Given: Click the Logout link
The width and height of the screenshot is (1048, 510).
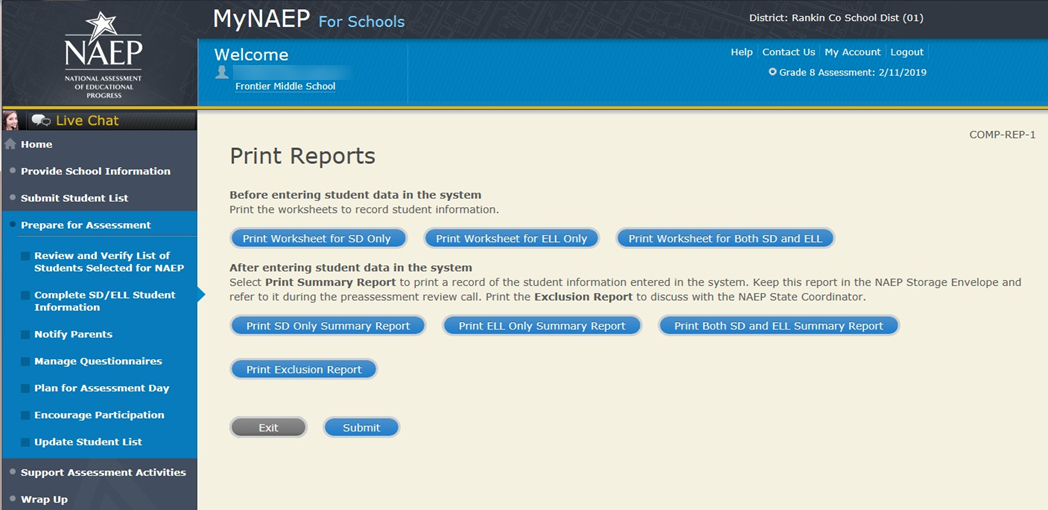Looking at the screenshot, I should (x=907, y=52).
